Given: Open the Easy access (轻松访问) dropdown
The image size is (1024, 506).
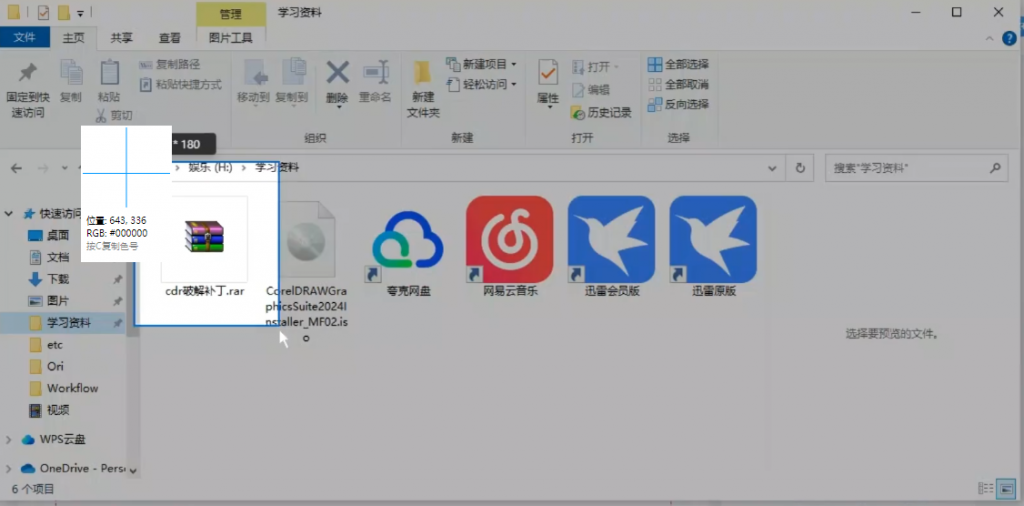Looking at the screenshot, I should pos(481,84).
